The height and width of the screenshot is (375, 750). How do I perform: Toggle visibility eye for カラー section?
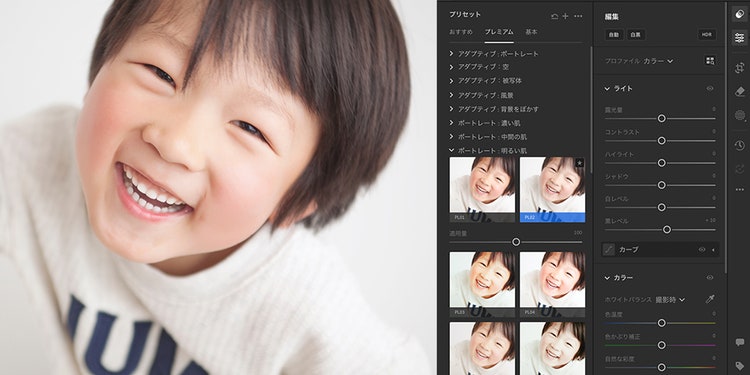pos(710,277)
